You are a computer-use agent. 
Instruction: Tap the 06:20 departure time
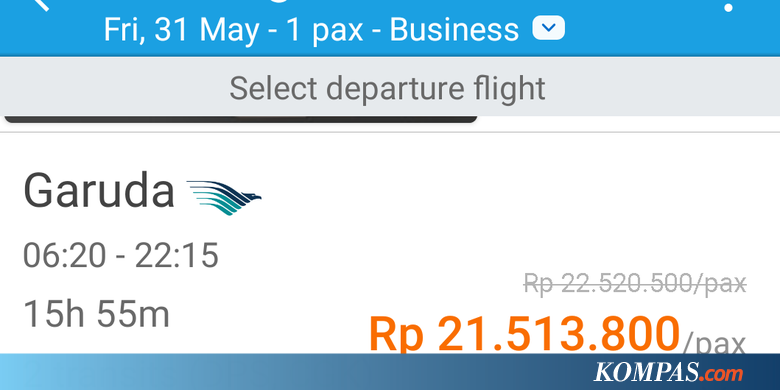click(x=65, y=256)
